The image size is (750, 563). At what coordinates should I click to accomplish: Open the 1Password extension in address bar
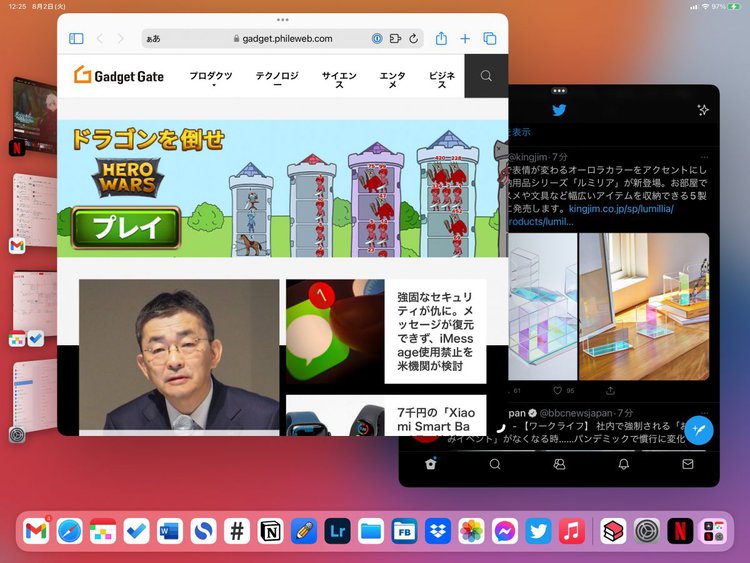pos(378,39)
